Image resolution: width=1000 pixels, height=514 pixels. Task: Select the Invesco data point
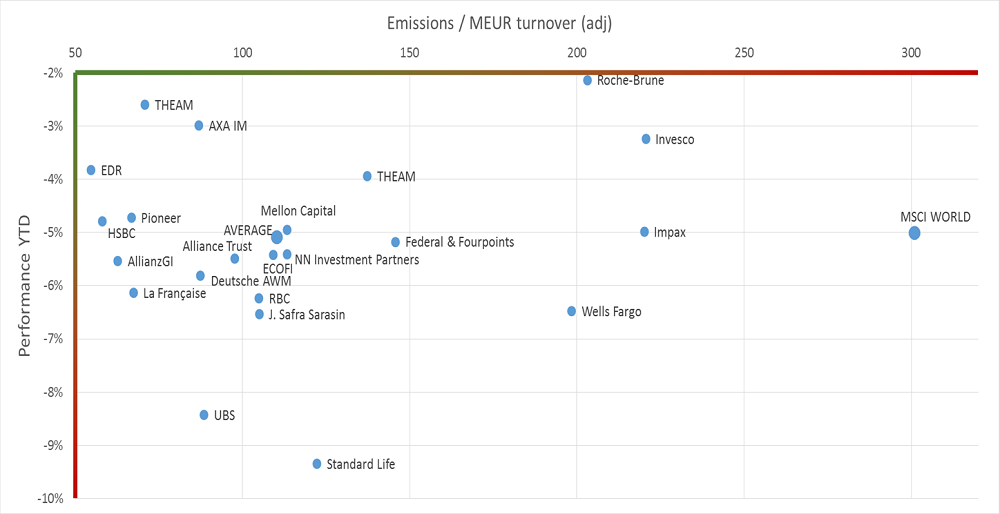[646, 139]
